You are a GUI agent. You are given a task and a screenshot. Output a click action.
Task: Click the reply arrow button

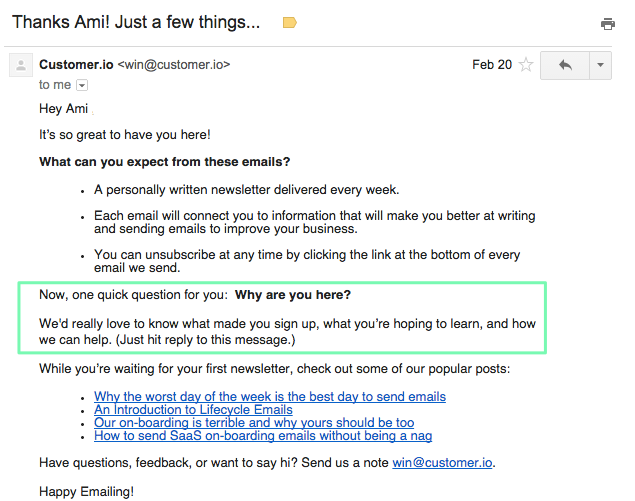pyautogui.click(x=565, y=65)
